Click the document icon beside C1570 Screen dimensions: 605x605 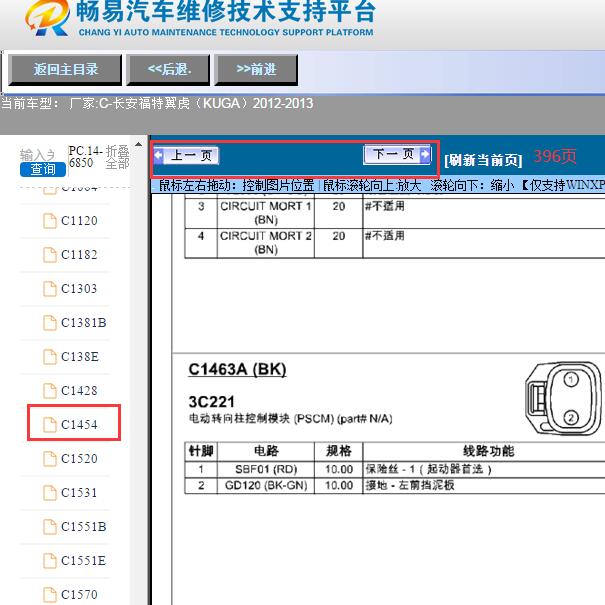[x=50, y=595]
